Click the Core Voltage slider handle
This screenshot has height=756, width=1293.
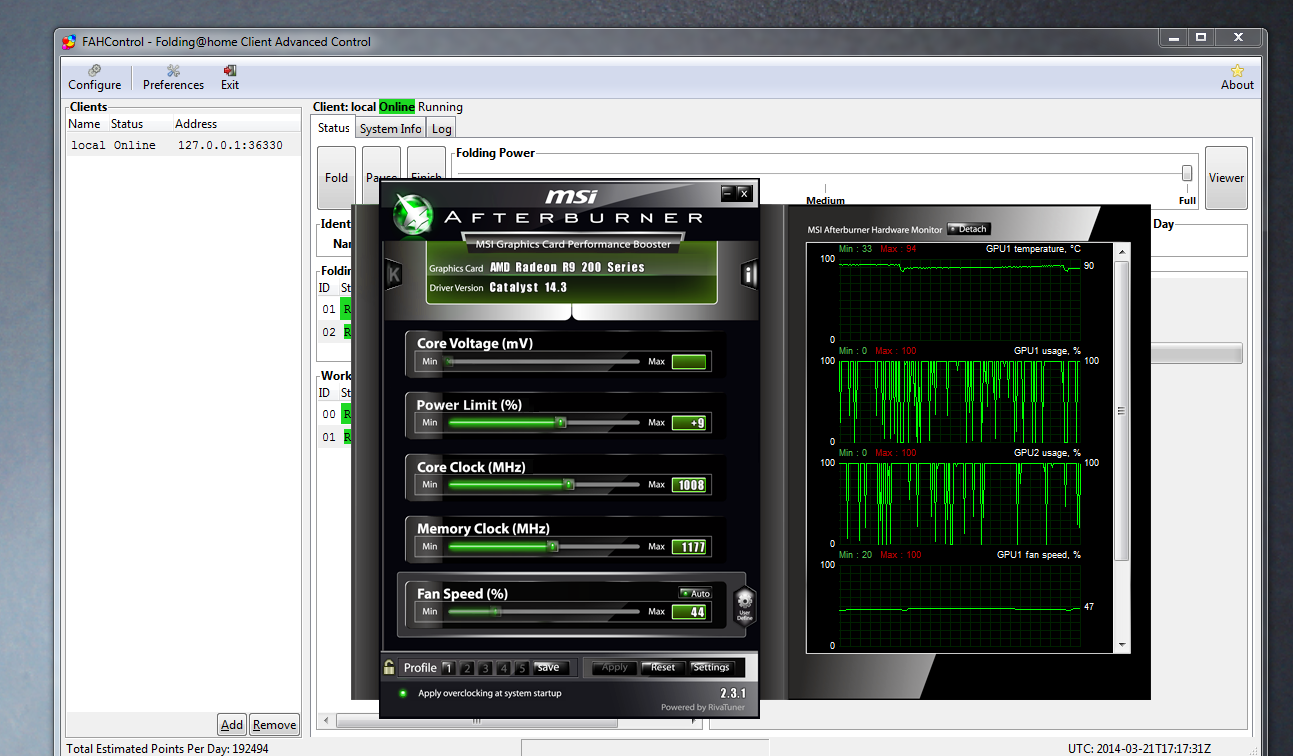click(450, 361)
